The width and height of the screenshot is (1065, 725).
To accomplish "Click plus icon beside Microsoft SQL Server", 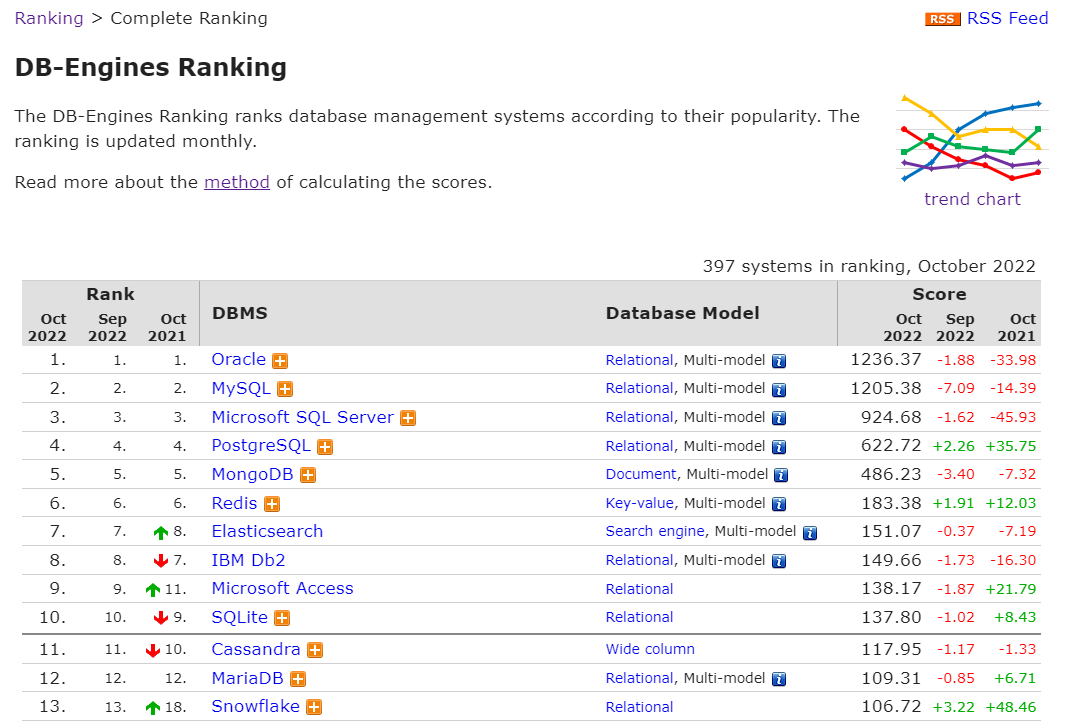I will tap(408, 418).
